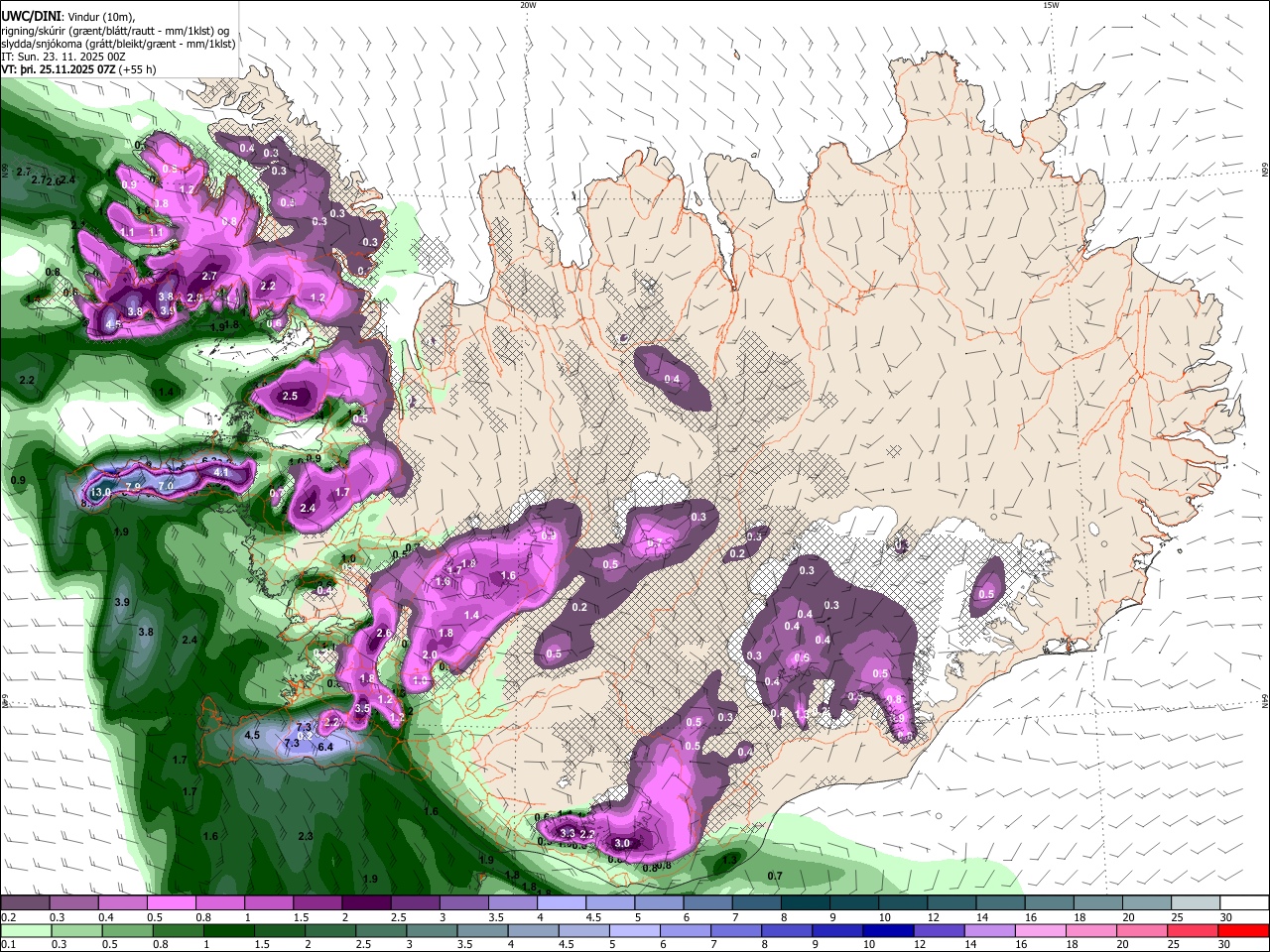Viewport: 1270px width, 952px height.
Task: Click the 6.4 precipitation value on the map
Action: click(x=325, y=747)
